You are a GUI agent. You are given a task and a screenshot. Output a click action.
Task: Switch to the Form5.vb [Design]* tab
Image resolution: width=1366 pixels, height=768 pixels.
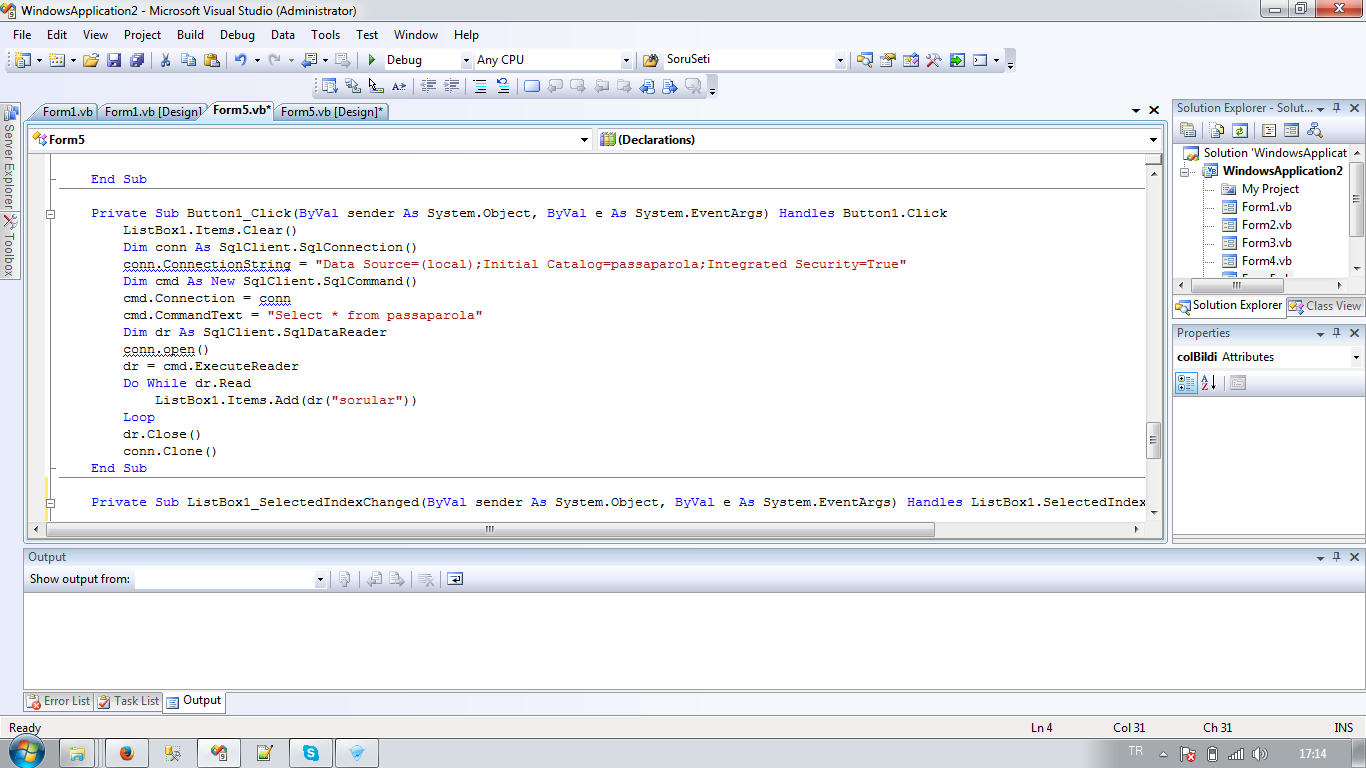pos(331,112)
